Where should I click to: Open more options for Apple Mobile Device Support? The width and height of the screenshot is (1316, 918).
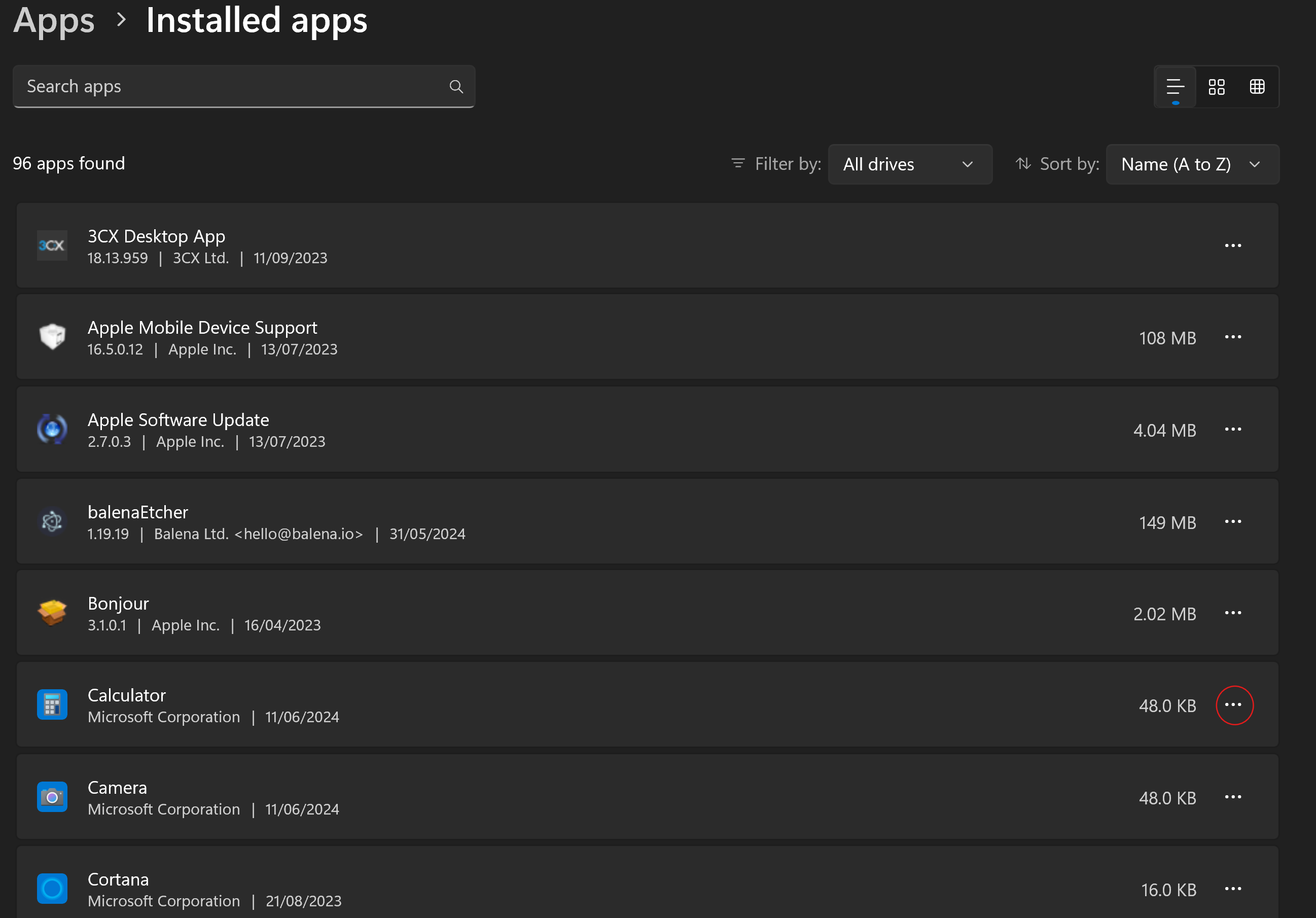(x=1233, y=337)
